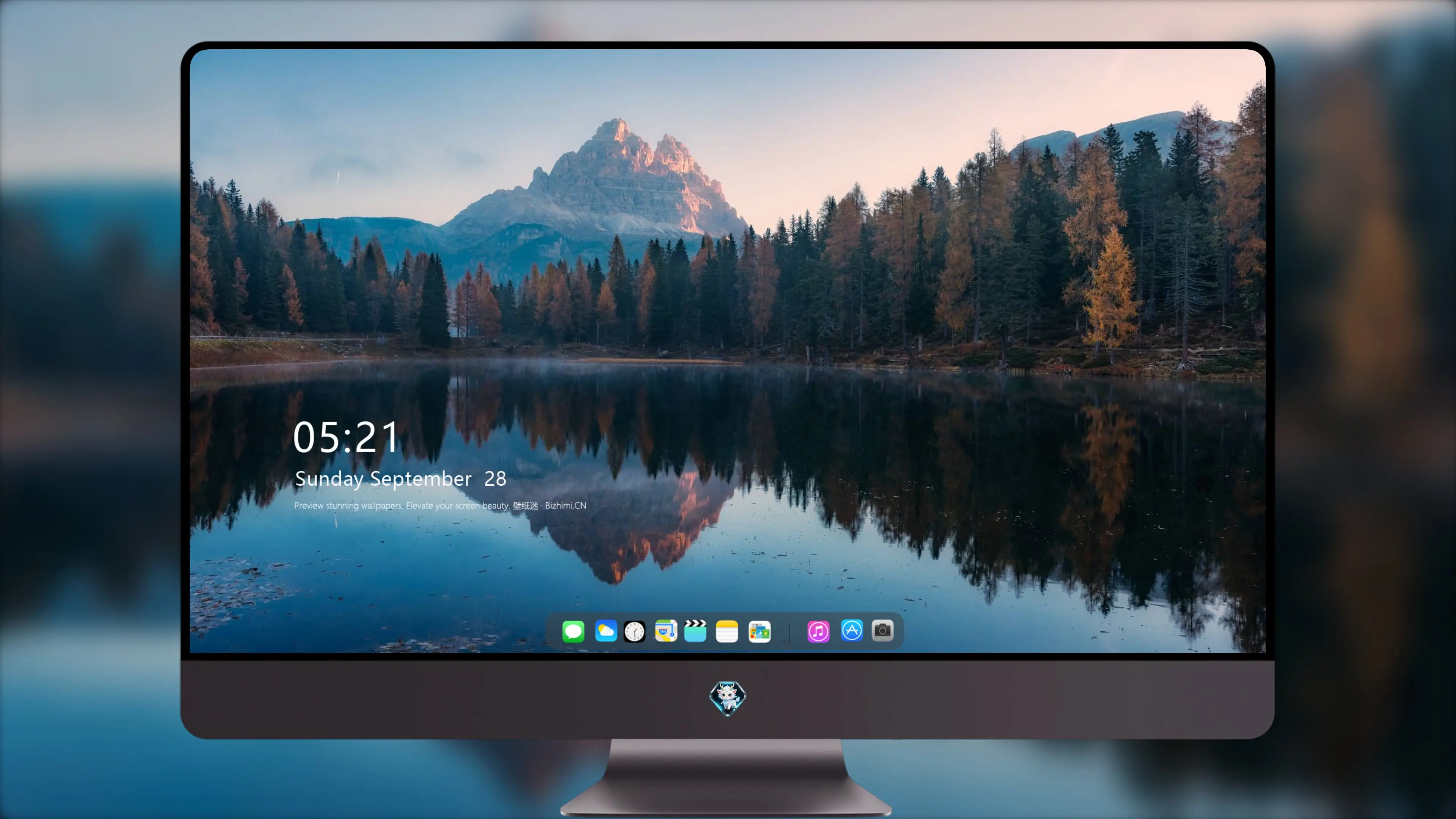
Task: Open the gray Camera app in the dock
Action: [x=882, y=630]
